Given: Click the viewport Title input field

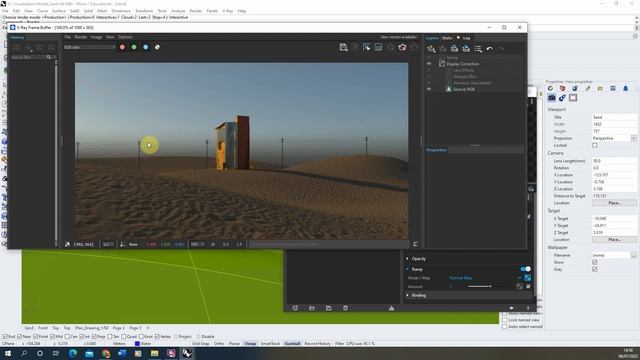Looking at the screenshot, I should (x=614, y=117).
